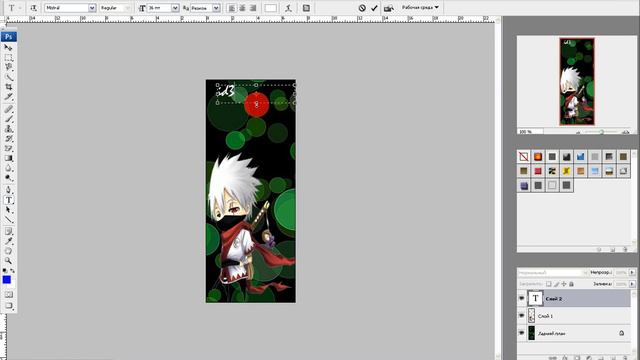Apply the no-style default swatch
The width and height of the screenshot is (640, 360).
[524, 156]
